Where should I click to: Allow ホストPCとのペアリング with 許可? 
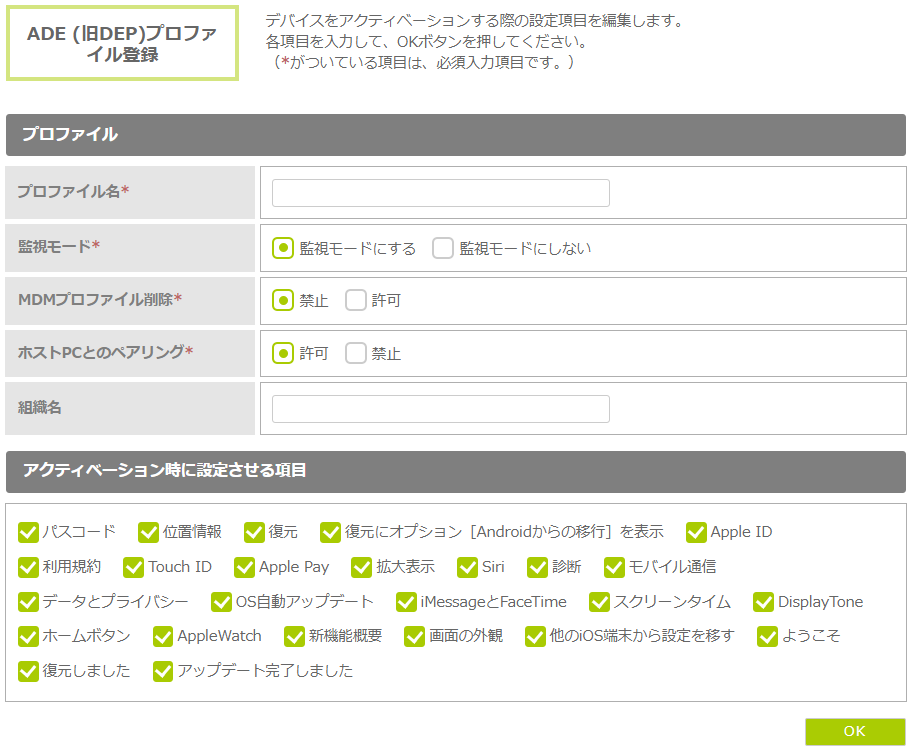[x=283, y=353]
